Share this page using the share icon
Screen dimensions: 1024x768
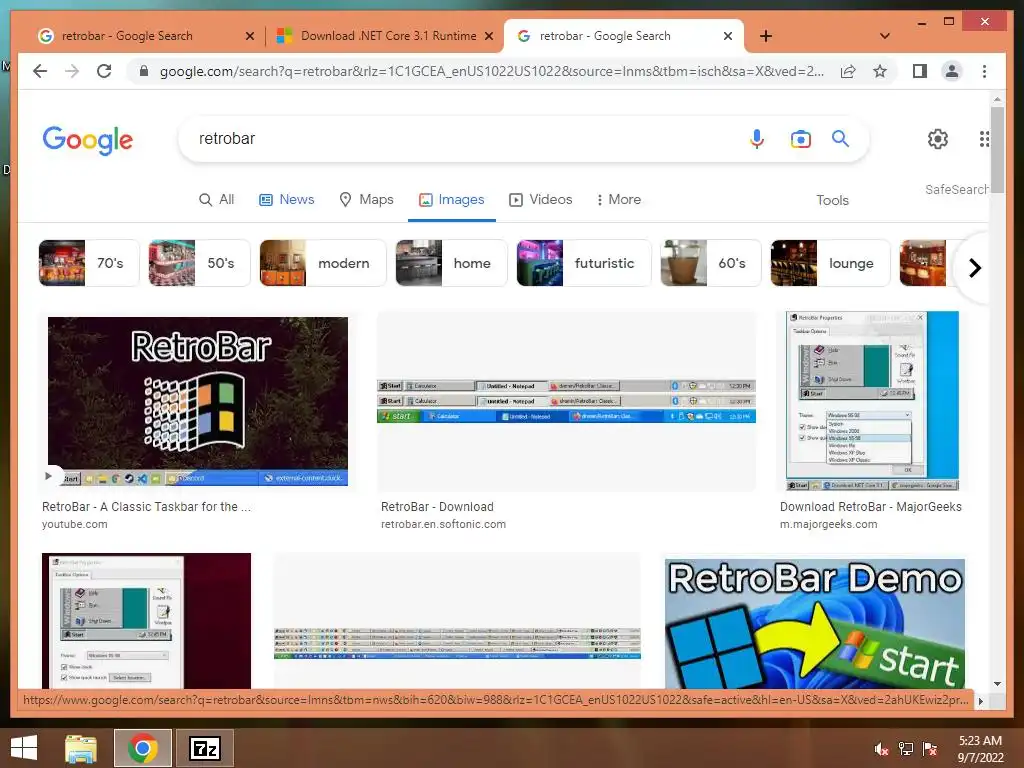pos(848,71)
